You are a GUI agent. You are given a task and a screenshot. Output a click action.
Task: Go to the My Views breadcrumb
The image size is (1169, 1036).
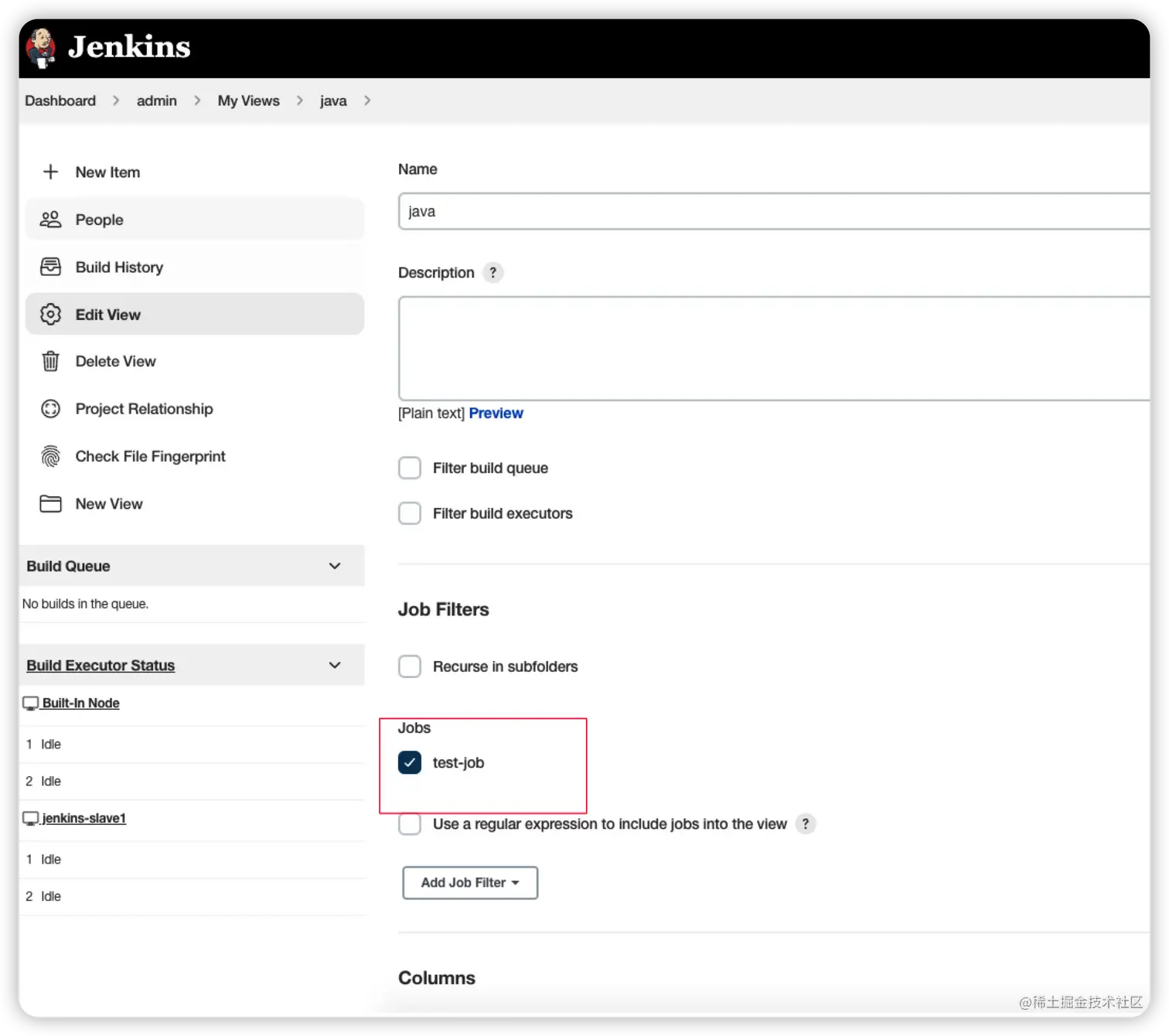point(248,101)
